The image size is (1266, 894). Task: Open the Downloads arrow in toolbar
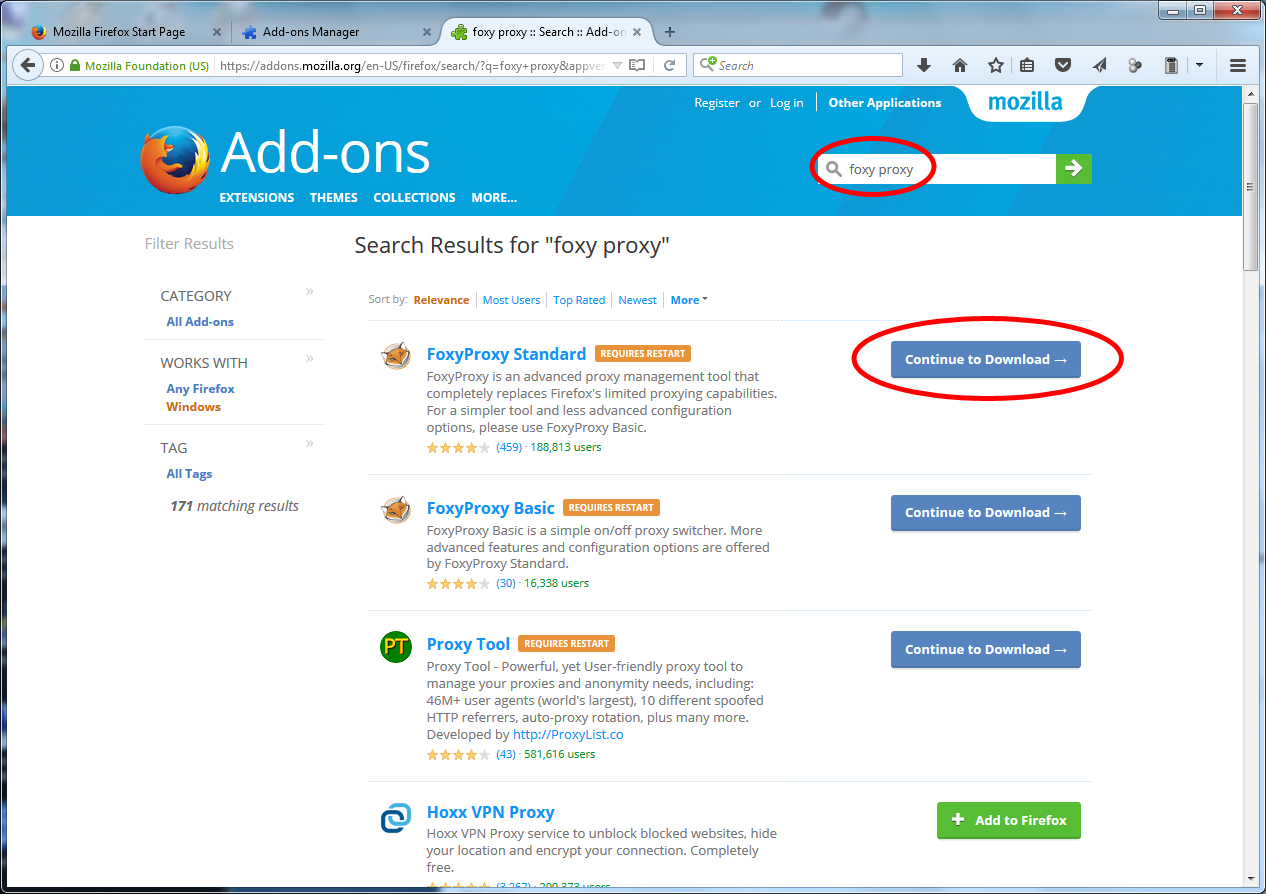[924, 65]
